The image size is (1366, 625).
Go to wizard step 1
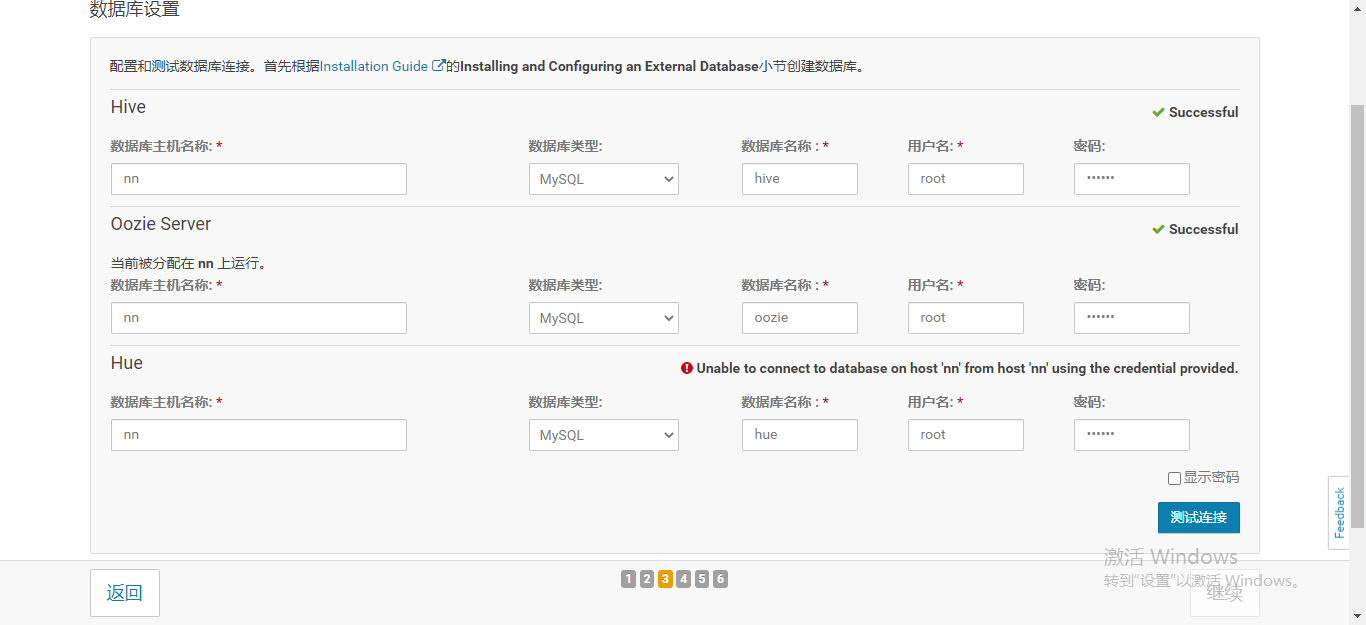coord(628,579)
